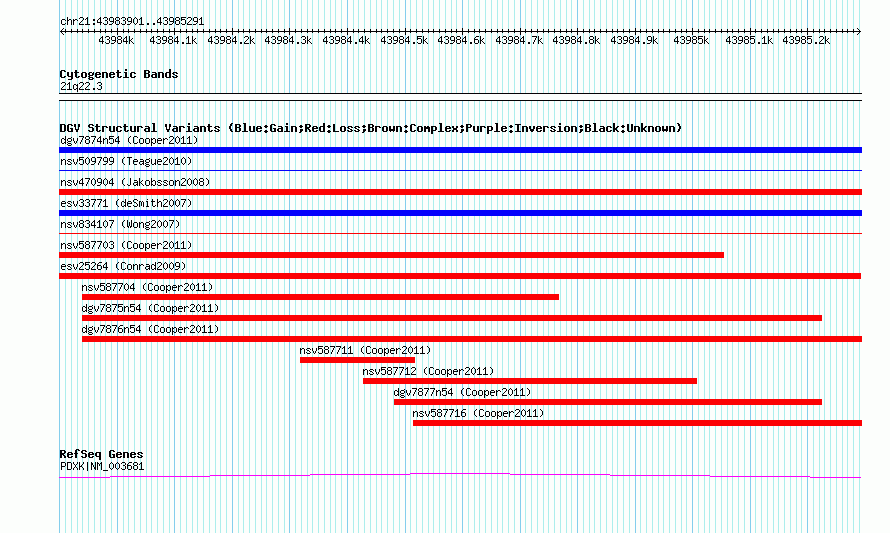The width and height of the screenshot is (890, 533).
Task: Click the nsv834107 thin red line
Action: click(x=460, y=233)
